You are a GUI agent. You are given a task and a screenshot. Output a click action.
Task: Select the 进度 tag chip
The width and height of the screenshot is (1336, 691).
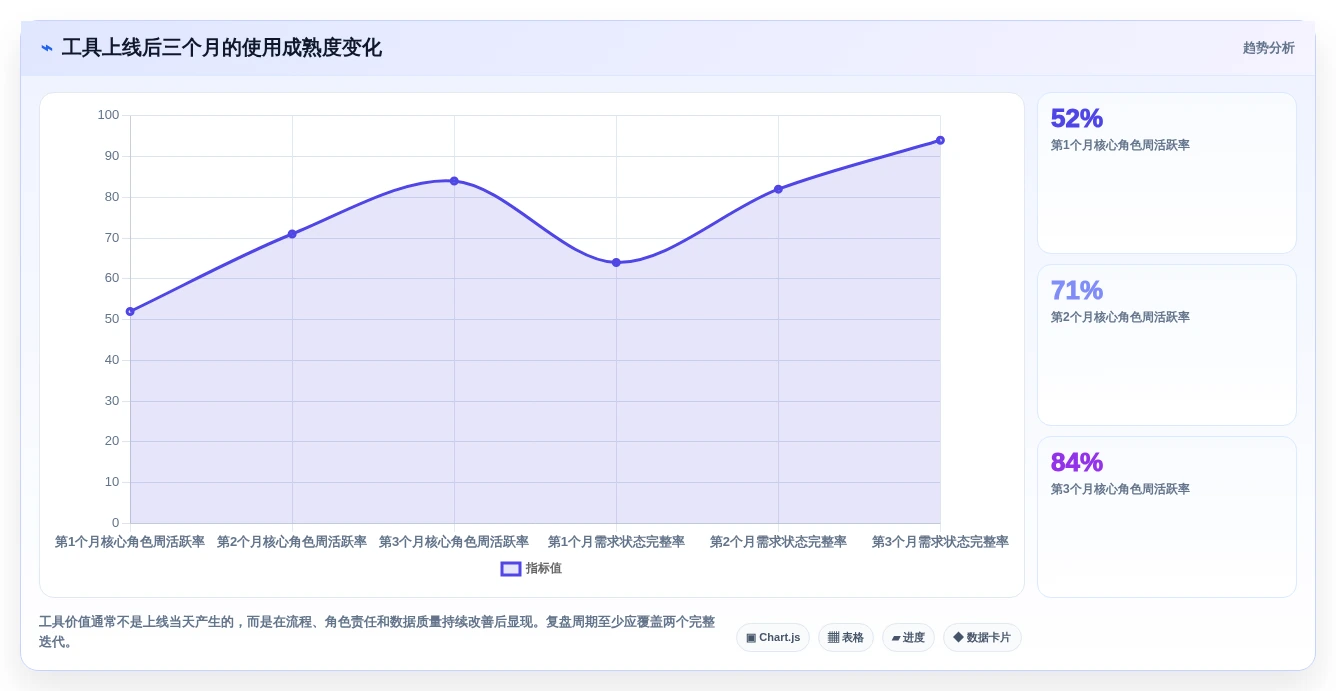pyautogui.click(x=908, y=638)
